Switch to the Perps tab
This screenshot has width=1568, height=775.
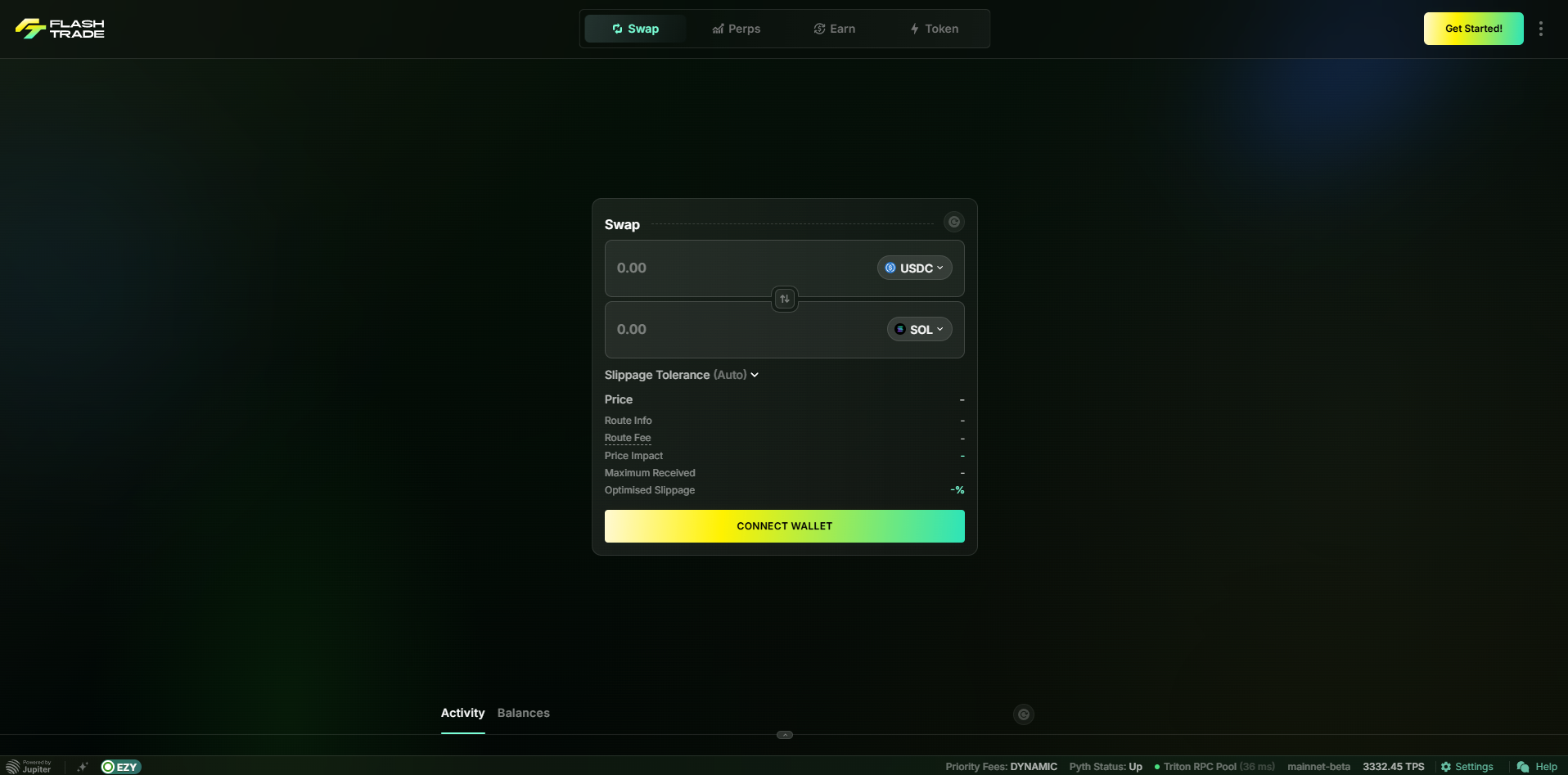736,29
